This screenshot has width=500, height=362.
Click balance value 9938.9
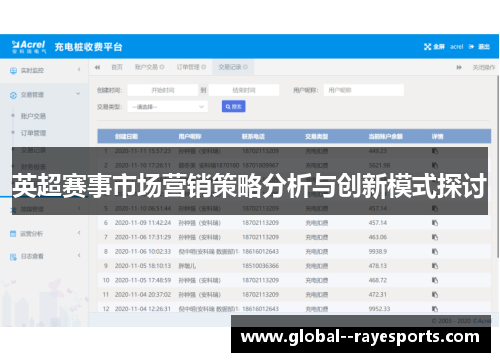[378, 251]
